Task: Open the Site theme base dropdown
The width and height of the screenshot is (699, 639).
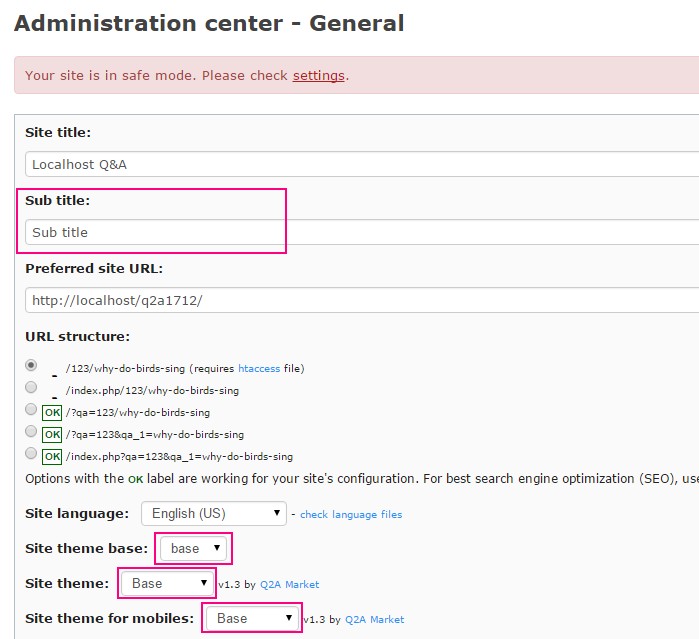Action: pos(195,548)
